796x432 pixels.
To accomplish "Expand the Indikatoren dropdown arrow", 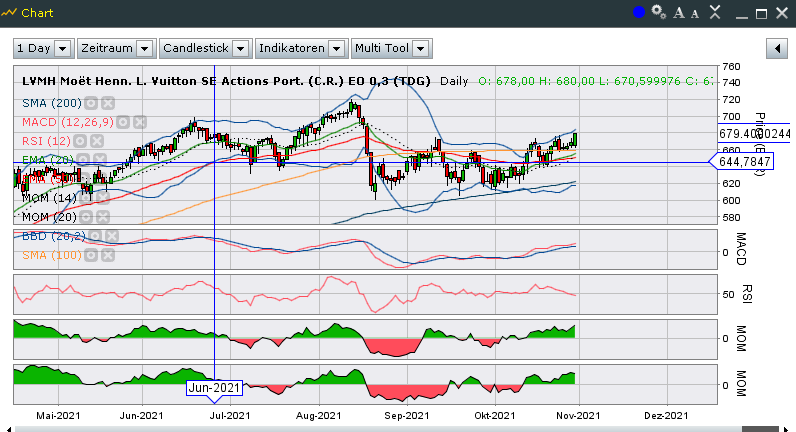I will pyautogui.click(x=337, y=49).
